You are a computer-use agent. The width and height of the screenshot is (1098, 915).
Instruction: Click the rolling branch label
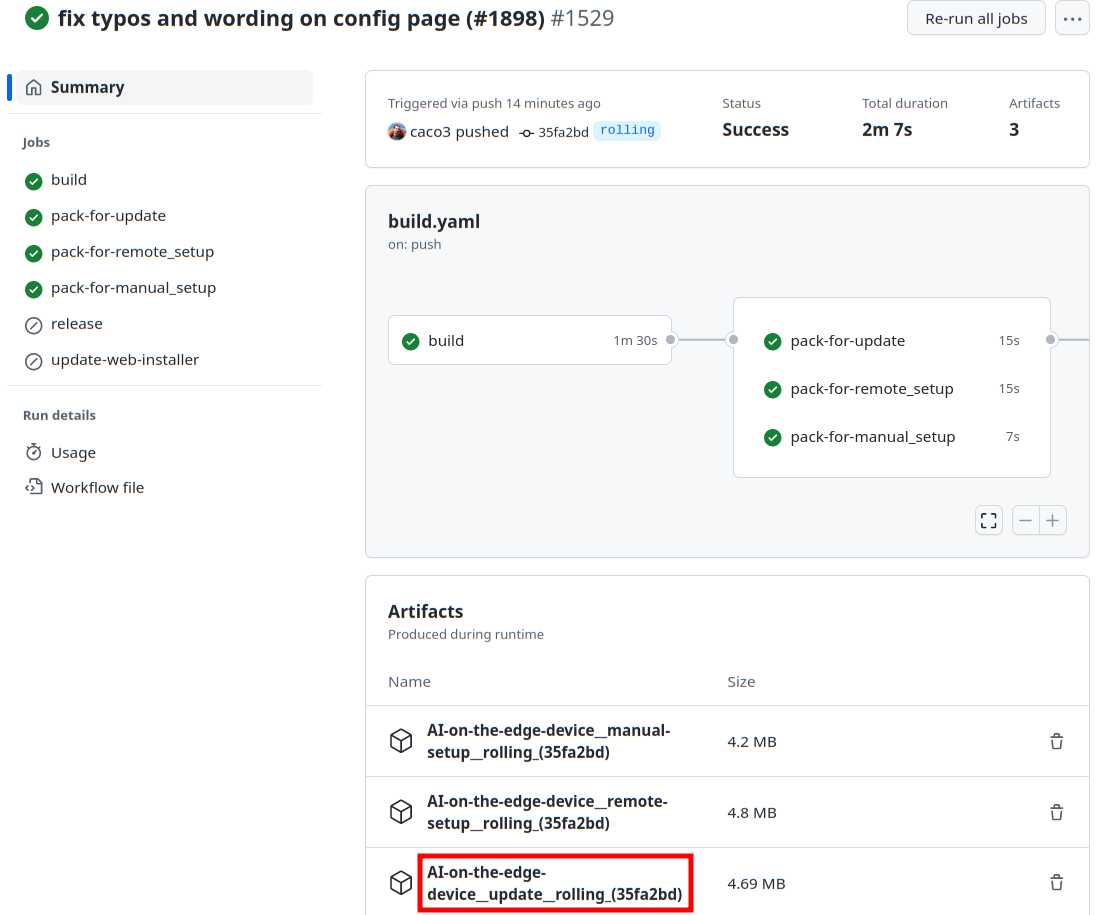[x=627, y=131]
